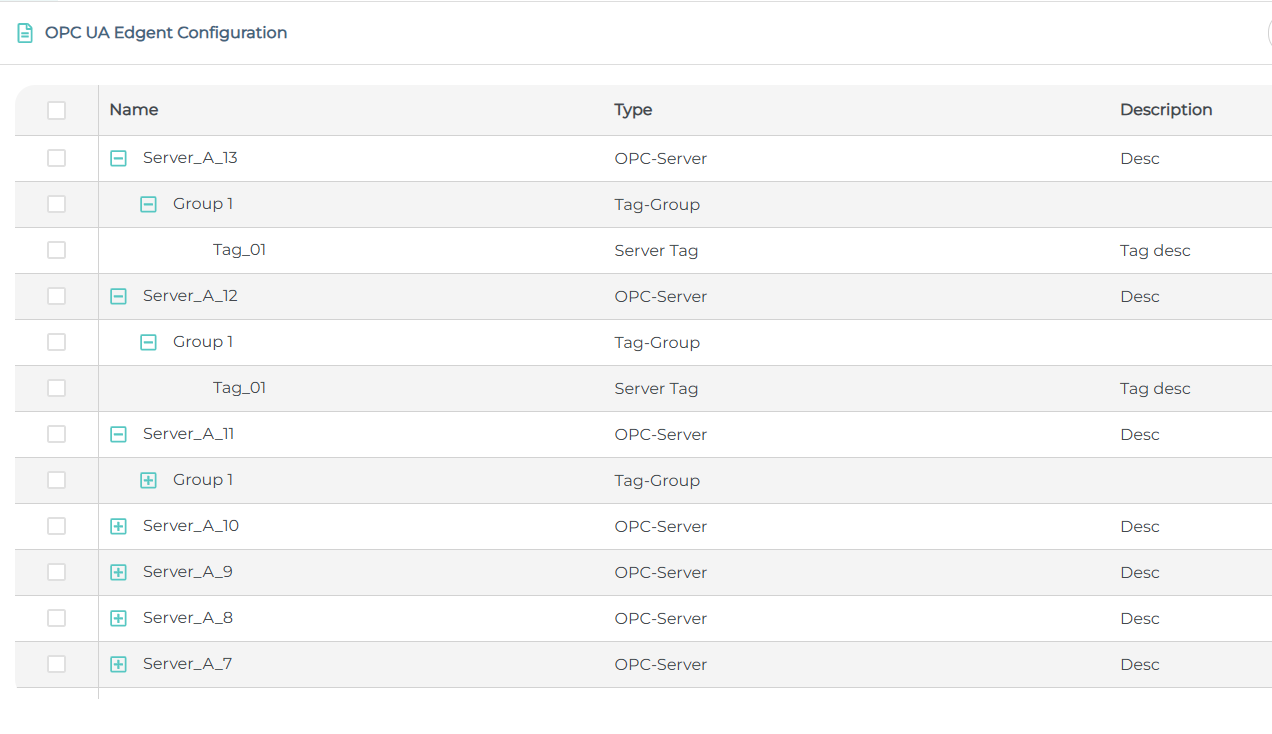Click the Description column header
Image resolution: width=1272 pixels, height=734 pixels.
click(x=1165, y=110)
